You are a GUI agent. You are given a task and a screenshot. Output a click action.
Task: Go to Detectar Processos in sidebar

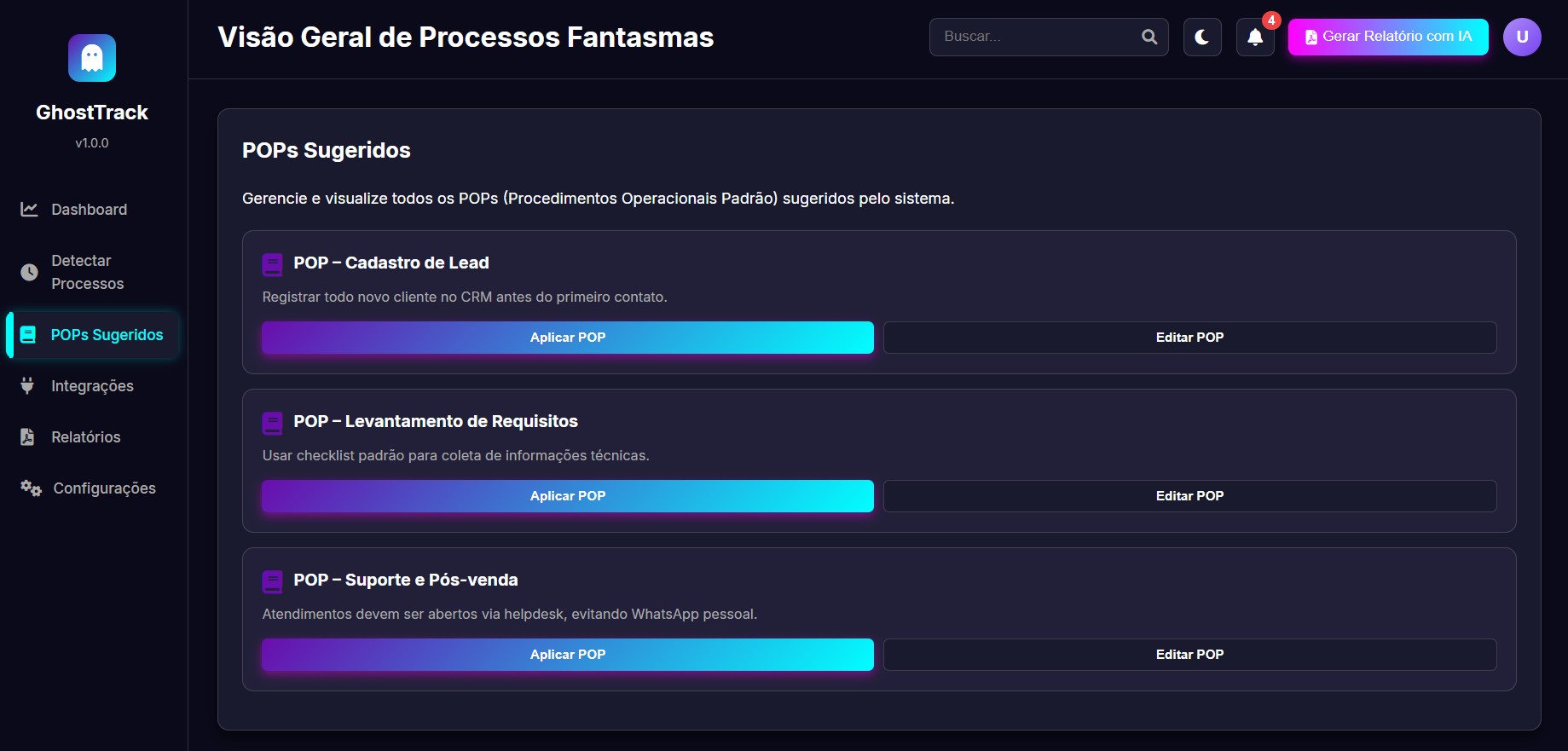point(87,272)
